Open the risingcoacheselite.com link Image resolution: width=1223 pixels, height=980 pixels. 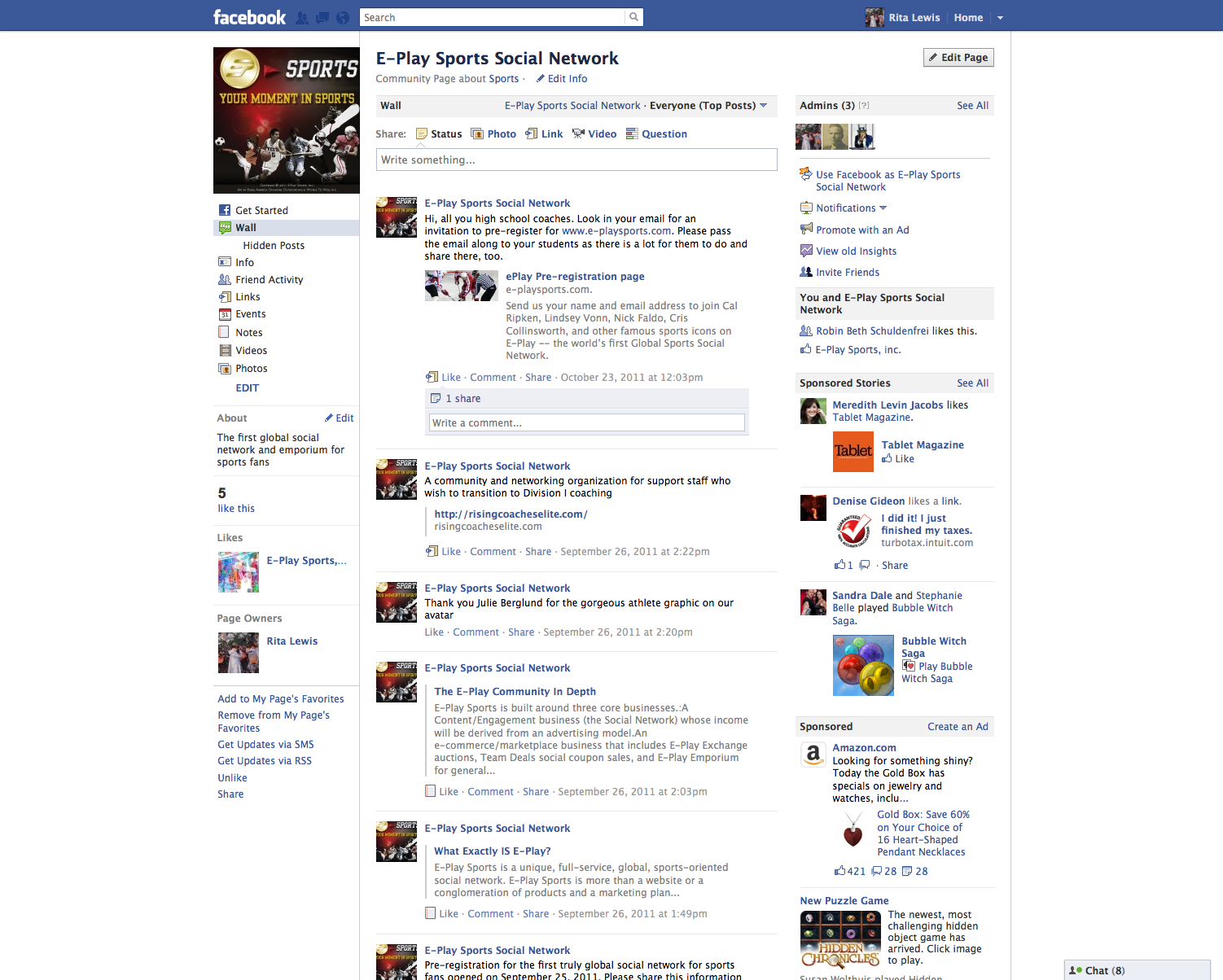[511, 514]
